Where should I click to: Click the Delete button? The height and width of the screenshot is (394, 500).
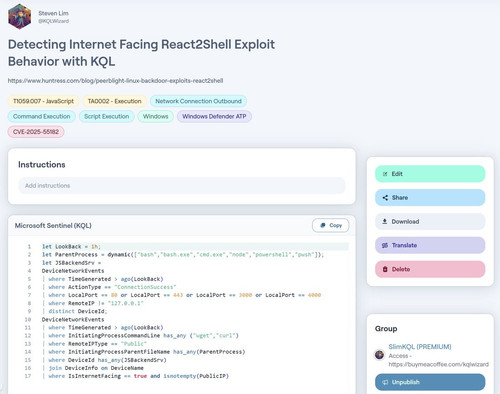[430, 269]
